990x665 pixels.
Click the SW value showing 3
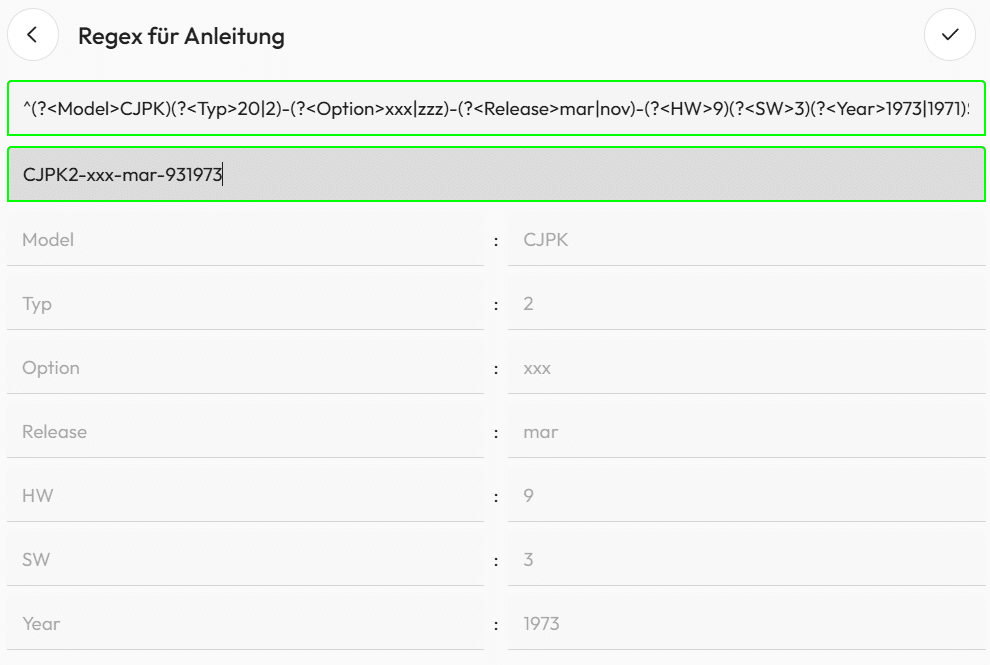pyautogui.click(x=746, y=560)
